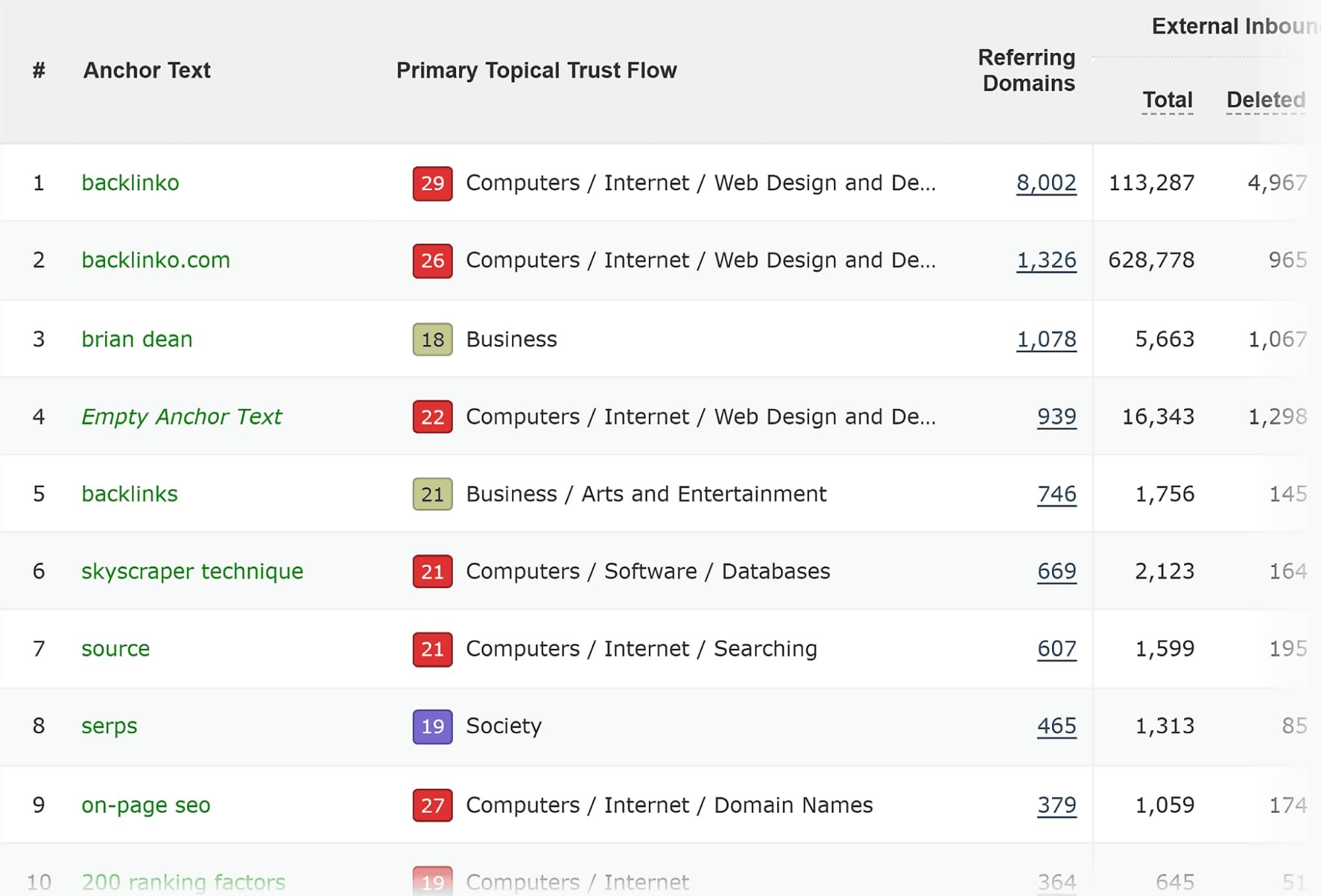Click the total value 1,313
Screen dimensions: 1321x896
tap(1165, 726)
